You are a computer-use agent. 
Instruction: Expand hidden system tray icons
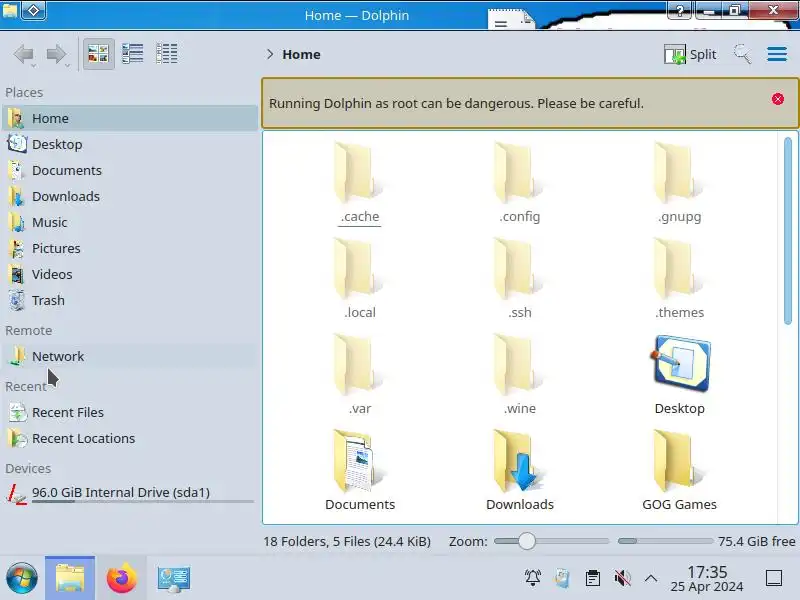pyautogui.click(x=651, y=578)
